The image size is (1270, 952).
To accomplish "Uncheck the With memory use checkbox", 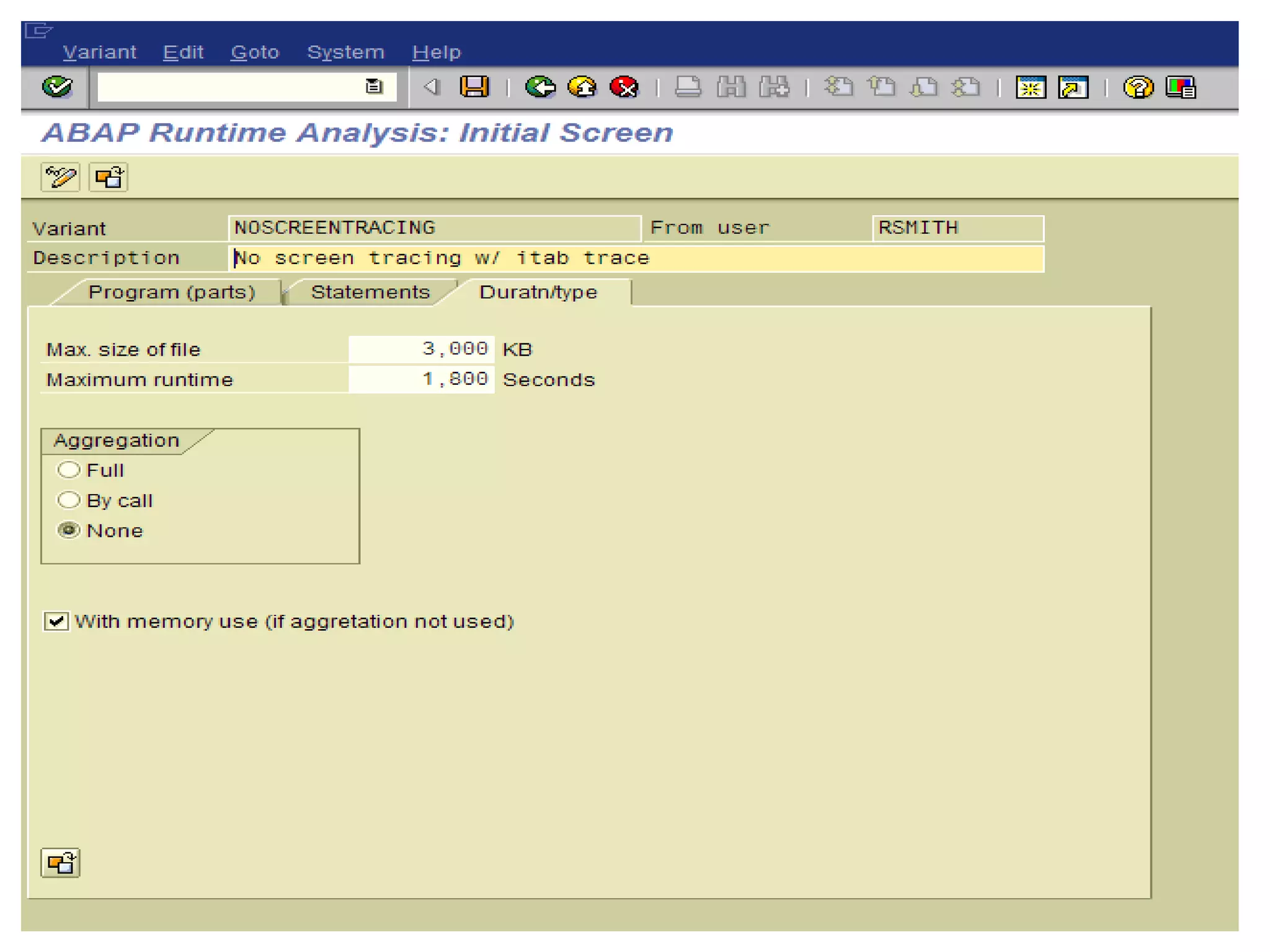I will coord(56,620).
